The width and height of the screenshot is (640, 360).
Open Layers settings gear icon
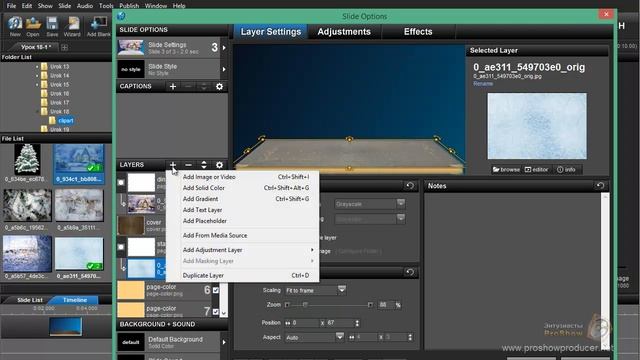(x=219, y=165)
